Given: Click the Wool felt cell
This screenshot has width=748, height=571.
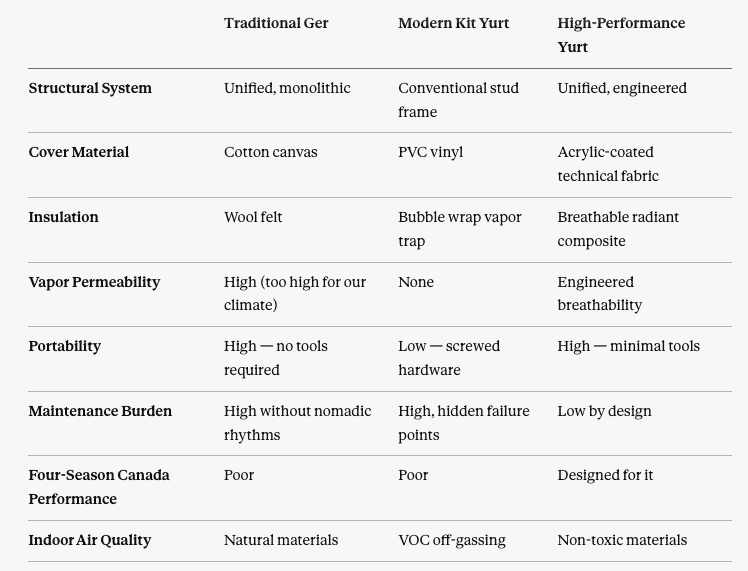Looking at the screenshot, I should [253, 217].
